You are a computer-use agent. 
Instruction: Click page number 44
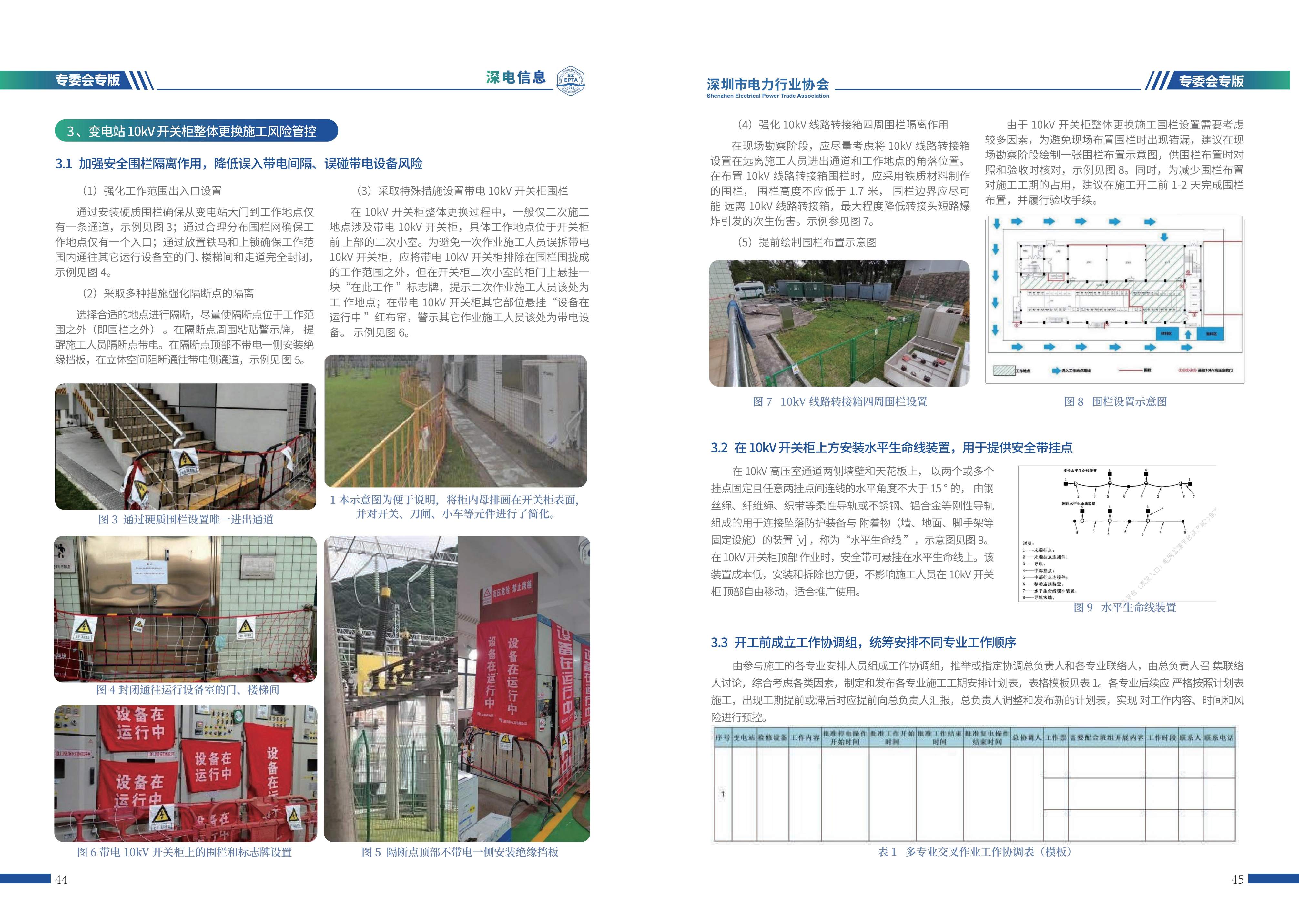[61, 879]
